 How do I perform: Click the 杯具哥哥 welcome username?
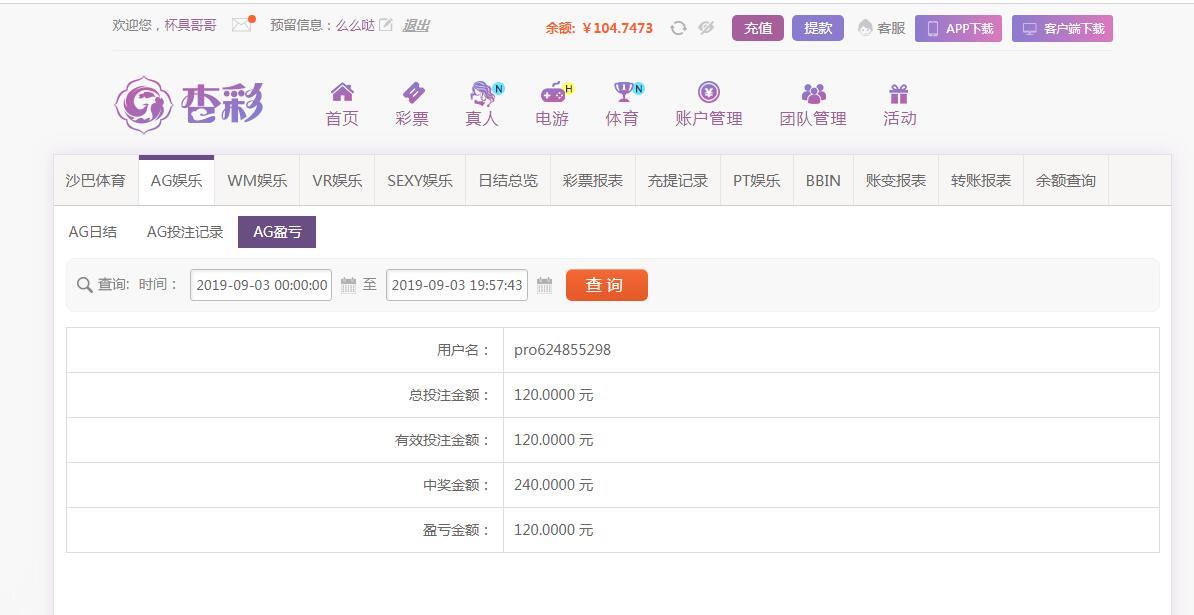pos(190,25)
